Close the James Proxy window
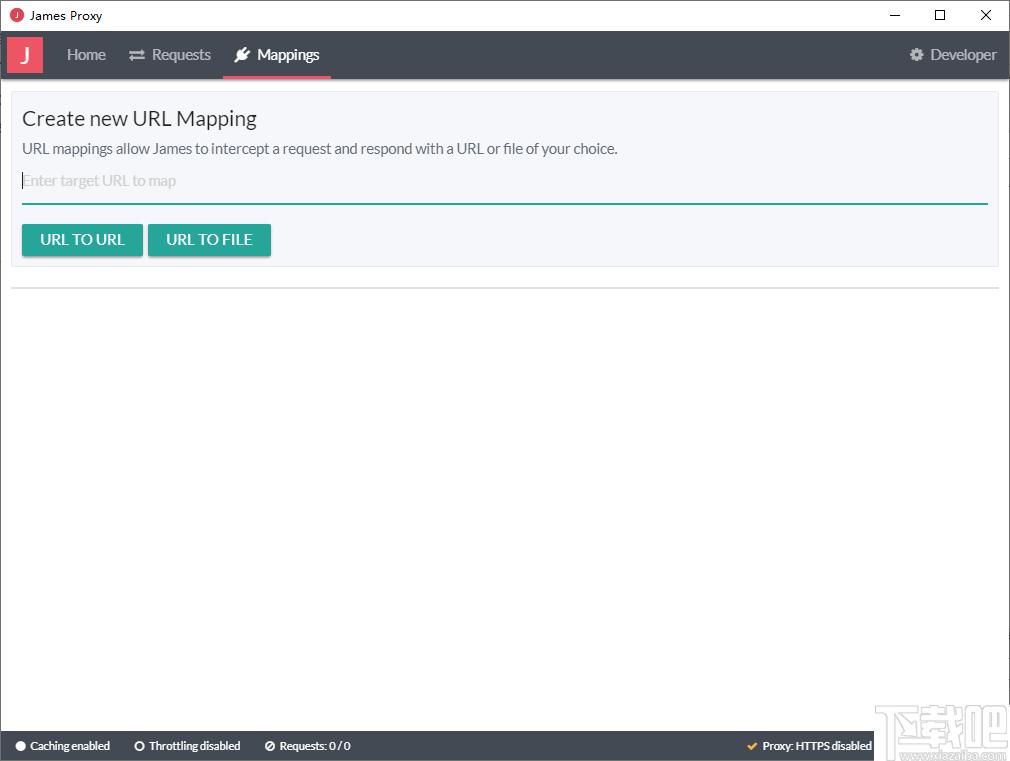The width and height of the screenshot is (1010, 761). 986,15
